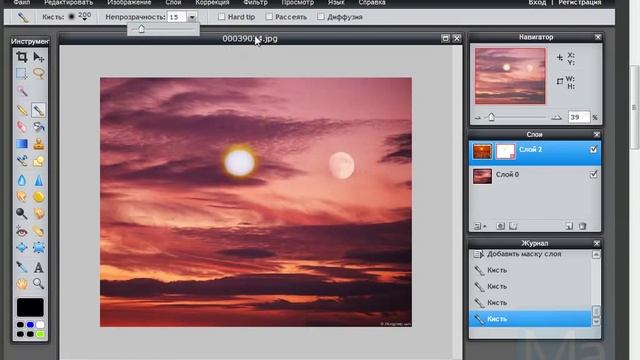Viewport: 640px width, 360px height.
Task: Select the Clone Stamp tool
Action: coord(39,144)
